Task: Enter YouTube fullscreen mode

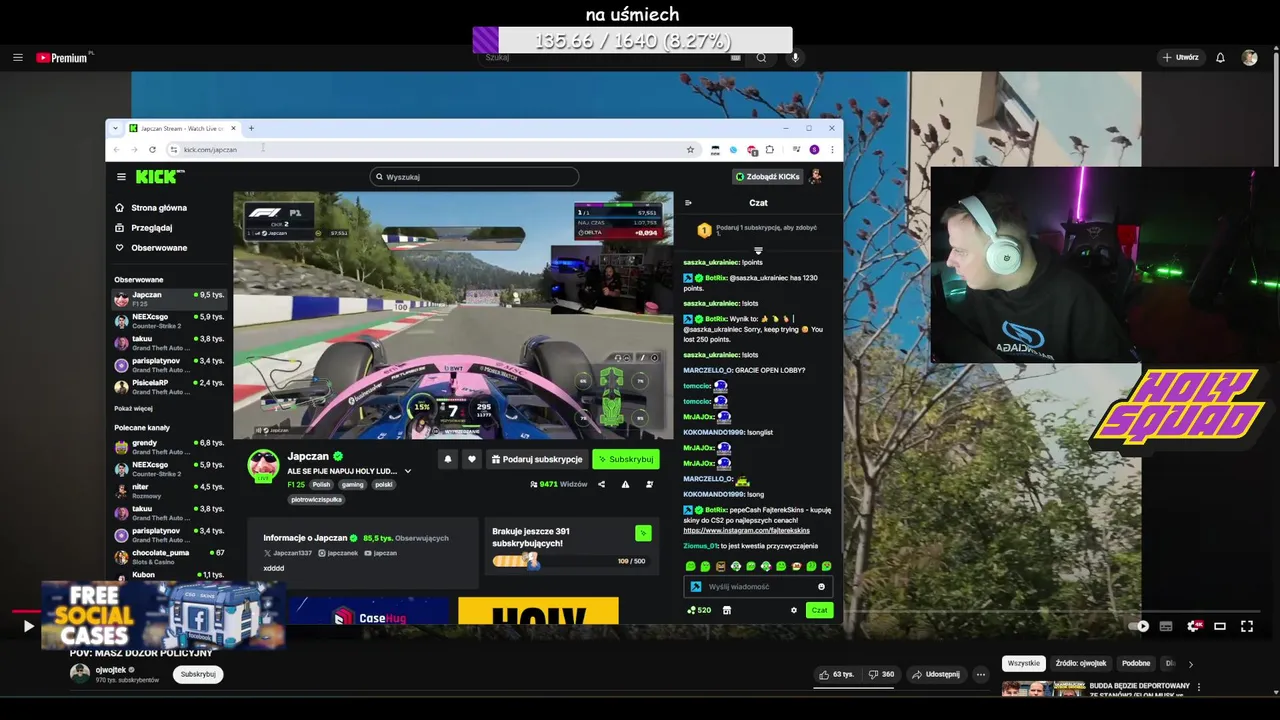Action: (x=1247, y=626)
